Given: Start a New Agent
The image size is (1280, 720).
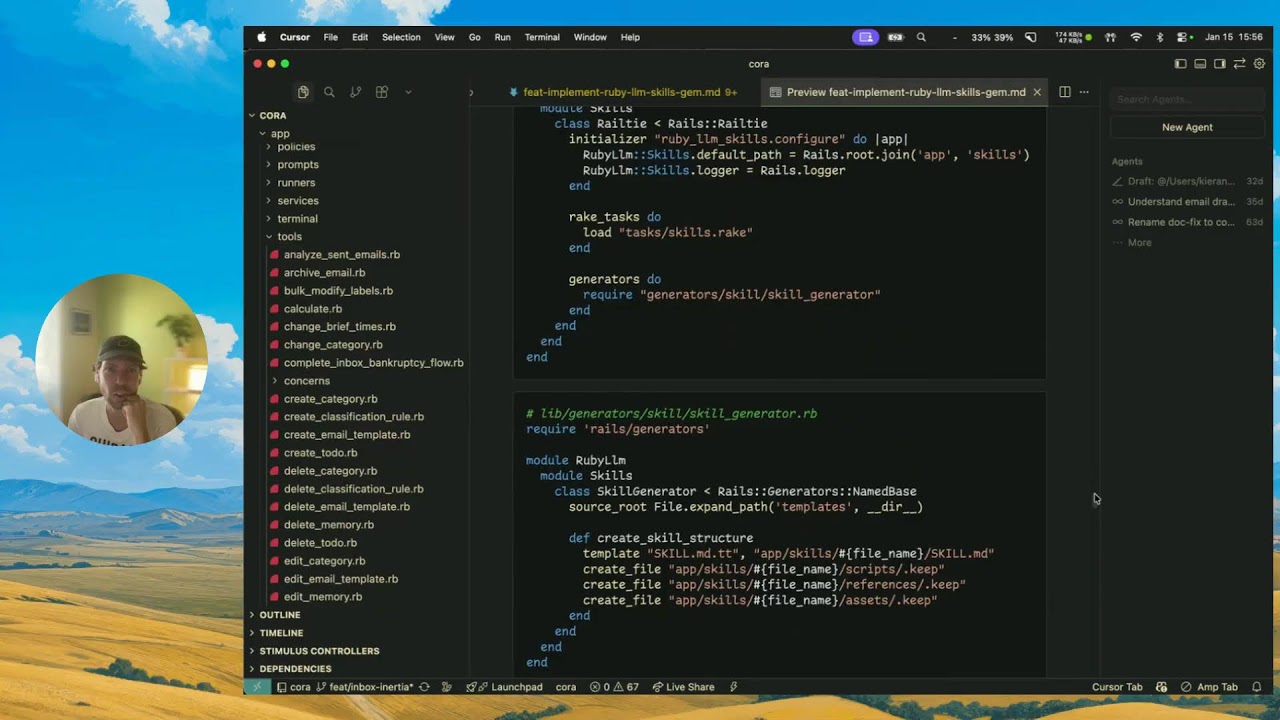Looking at the screenshot, I should click(x=1187, y=127).
